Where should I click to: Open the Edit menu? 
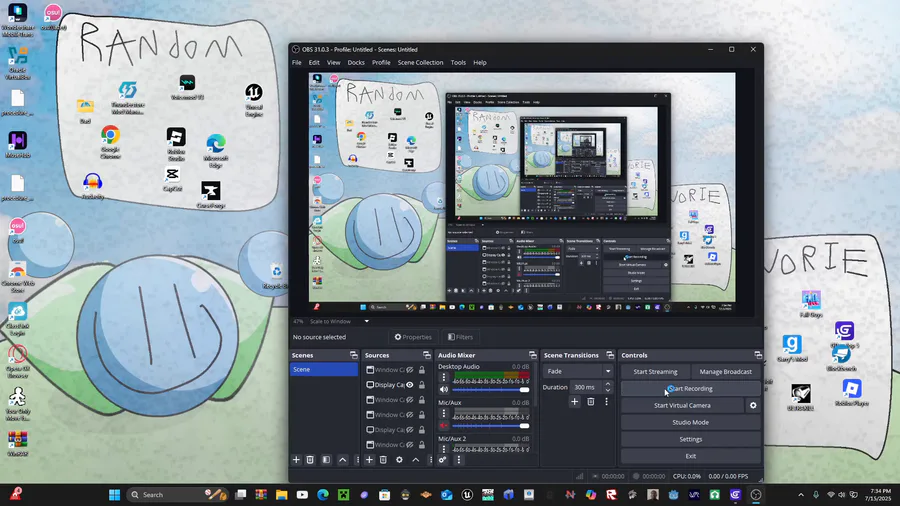[314, 63]
